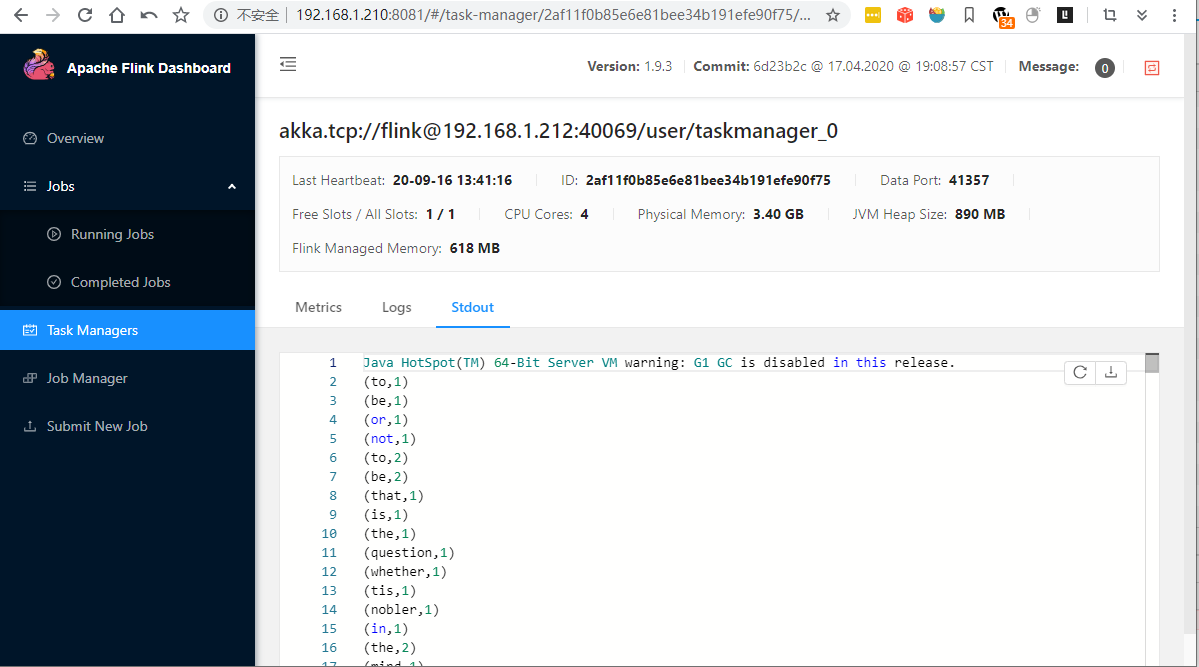Click the (whether,1) output line
Screen dimensions: 1199x667
tap(405, 571)
